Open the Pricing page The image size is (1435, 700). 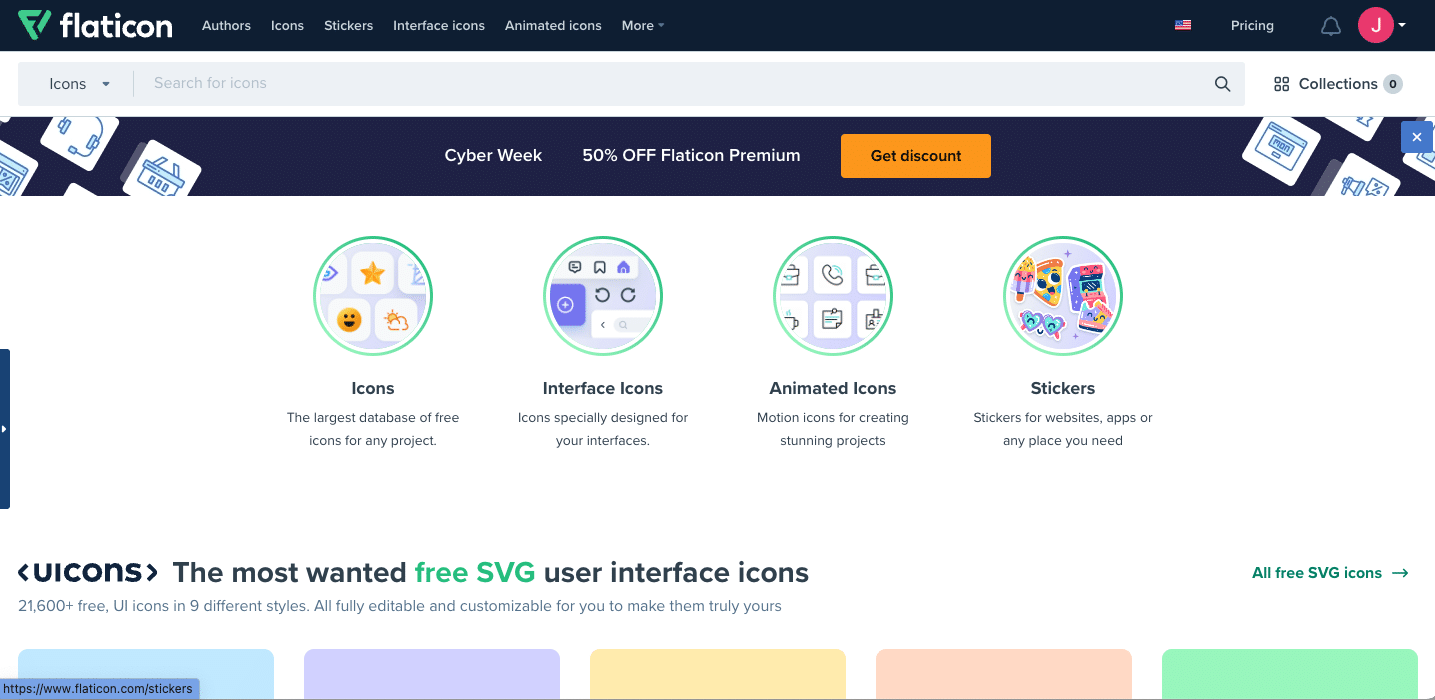1252,26
